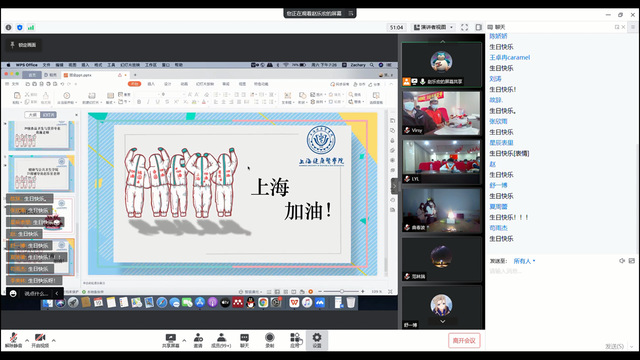
Task: Turn on the video camera
Action: coord(40,340)
